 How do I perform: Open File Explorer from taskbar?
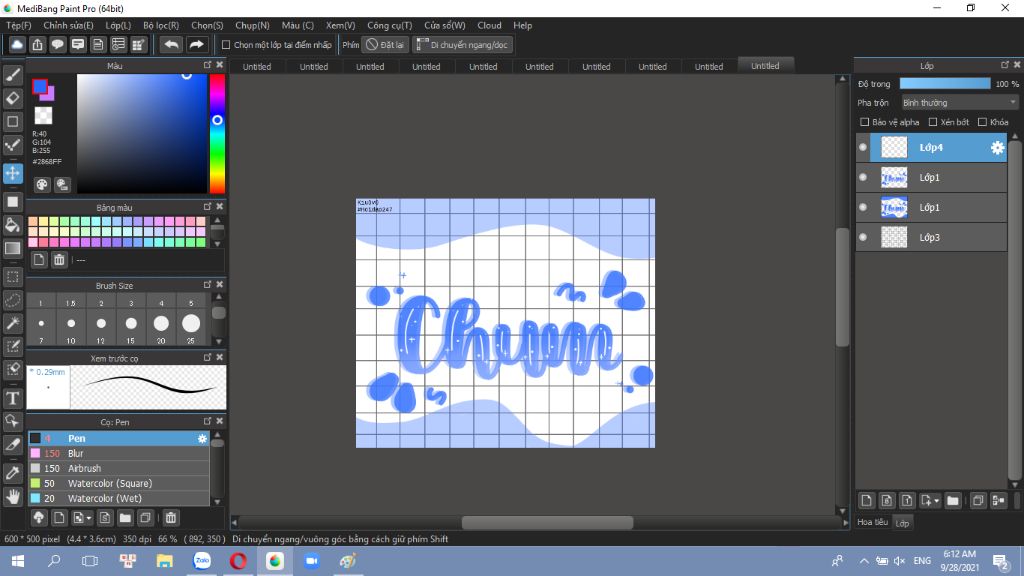click(165, 561)
